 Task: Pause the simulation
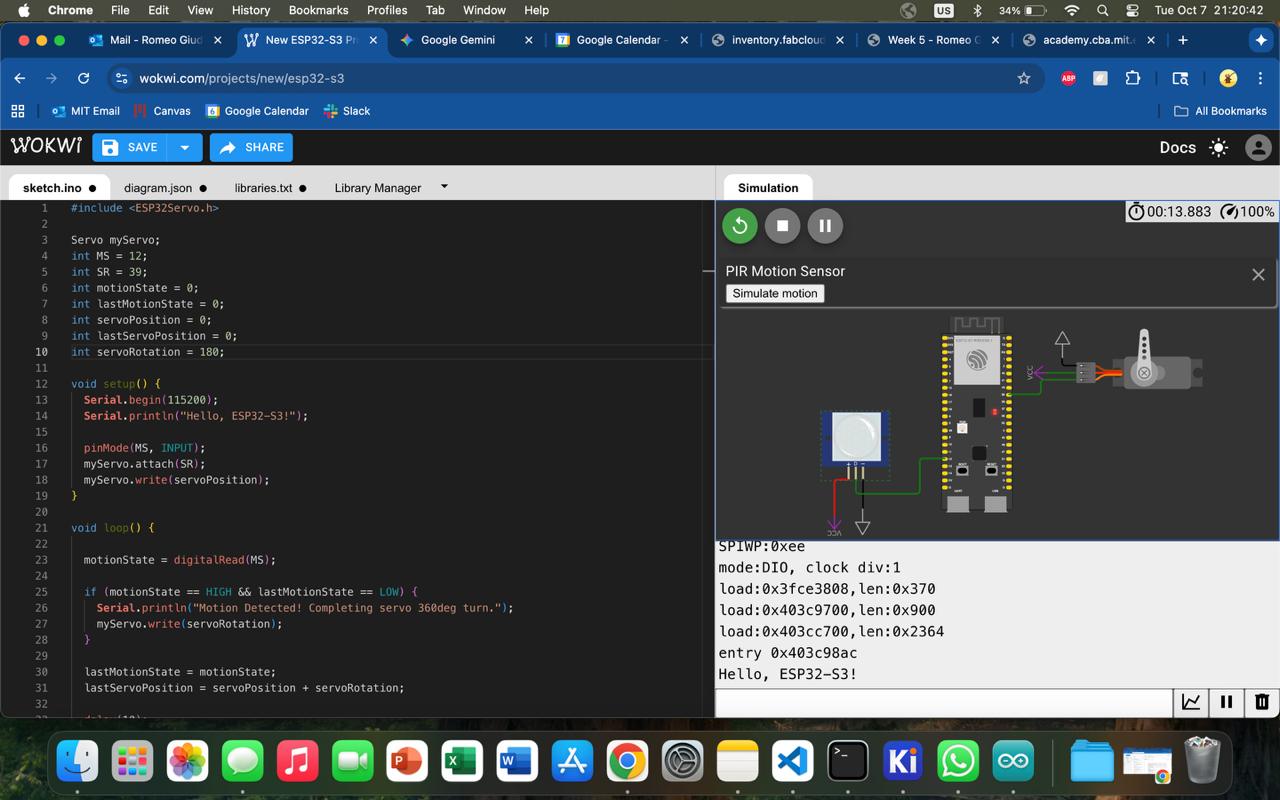point(825,226)
